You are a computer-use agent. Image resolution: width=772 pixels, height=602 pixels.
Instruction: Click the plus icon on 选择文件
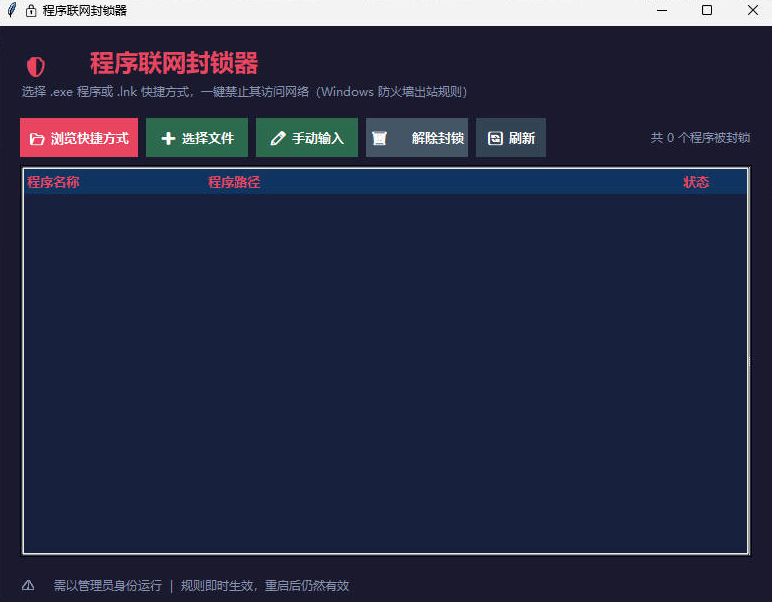(x=168, y=139)
